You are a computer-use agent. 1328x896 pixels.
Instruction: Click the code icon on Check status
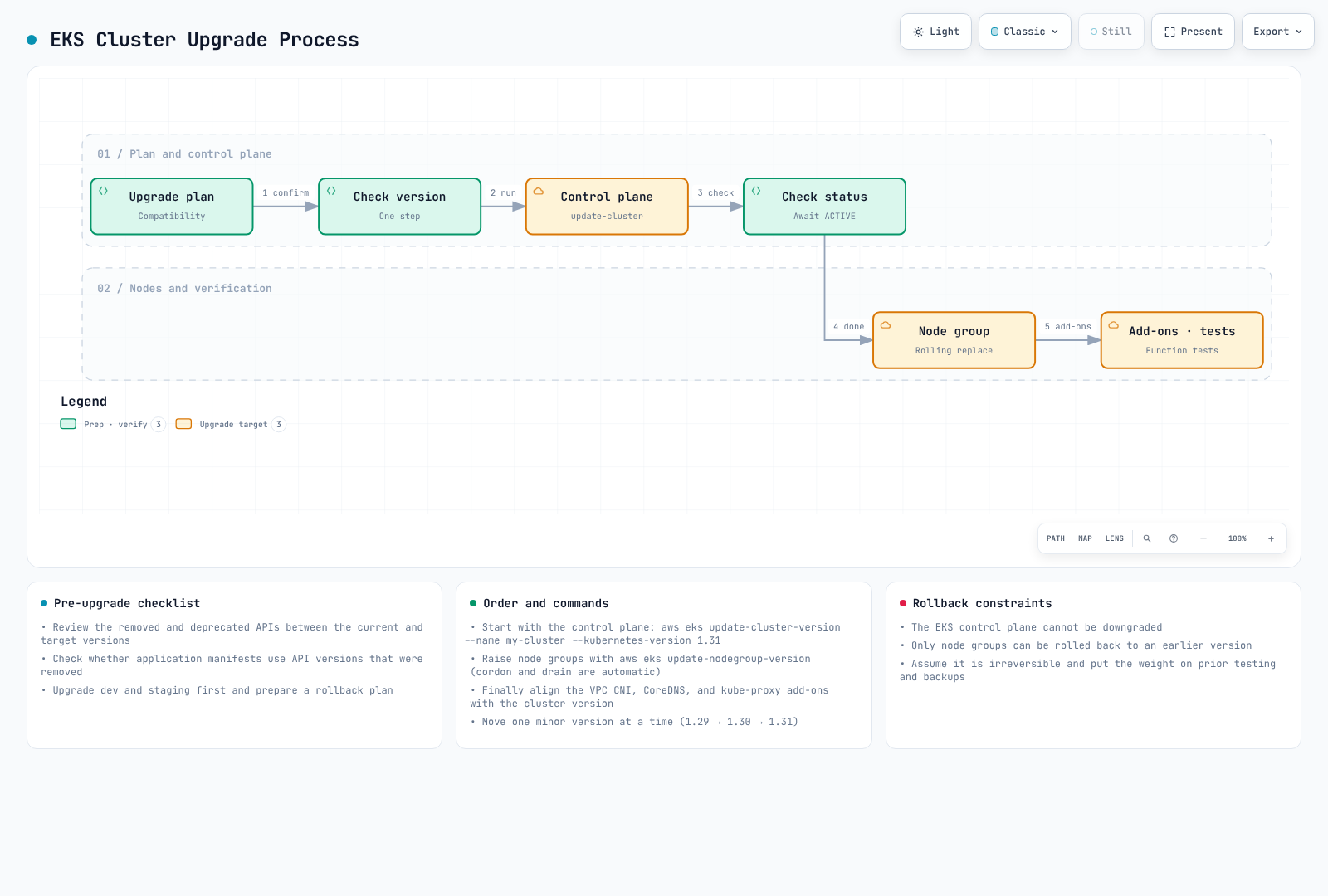tap(756, 191)
